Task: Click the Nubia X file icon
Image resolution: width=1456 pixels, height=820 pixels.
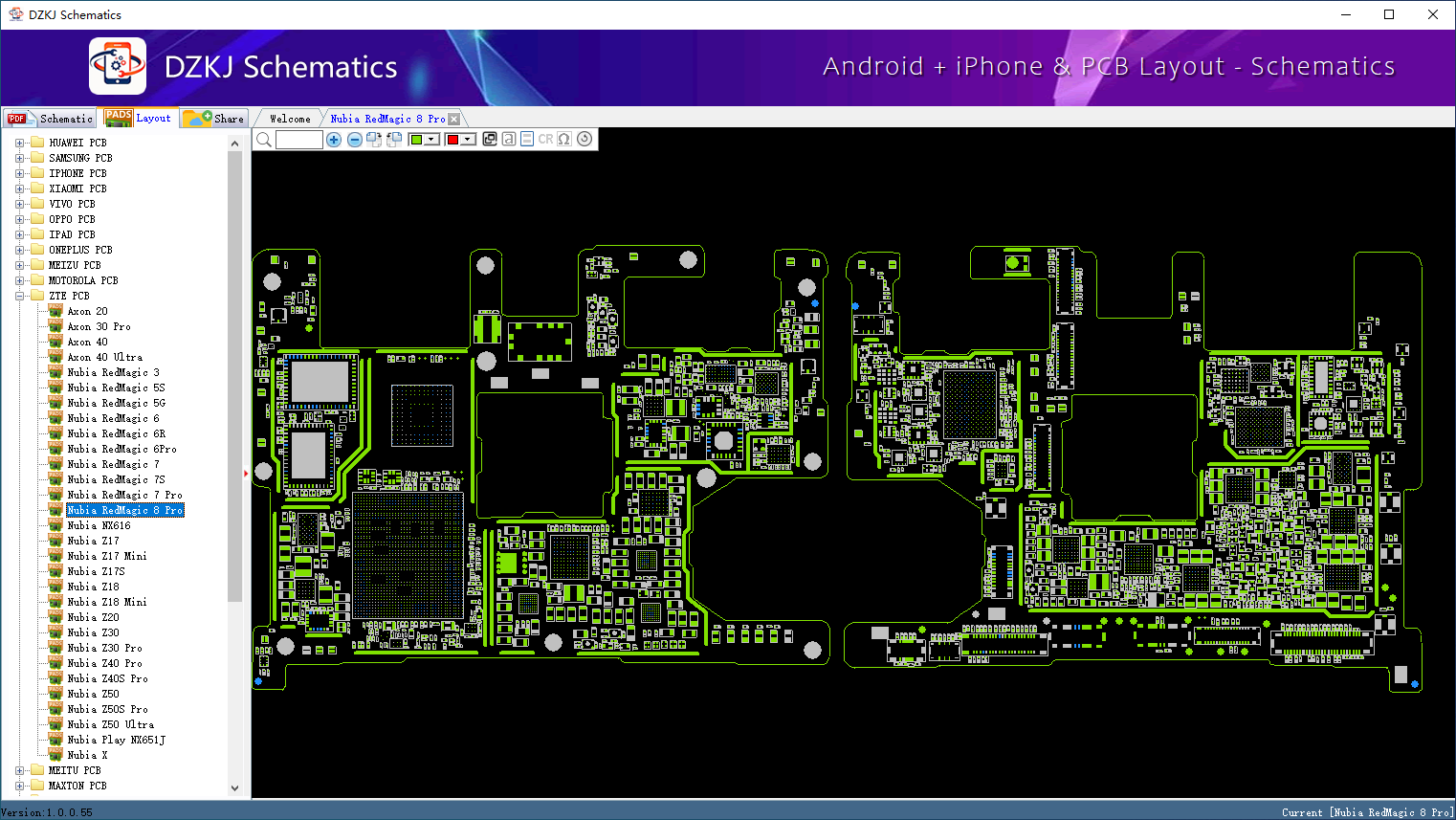Action: pyautogui.click(x=55, y=755)
